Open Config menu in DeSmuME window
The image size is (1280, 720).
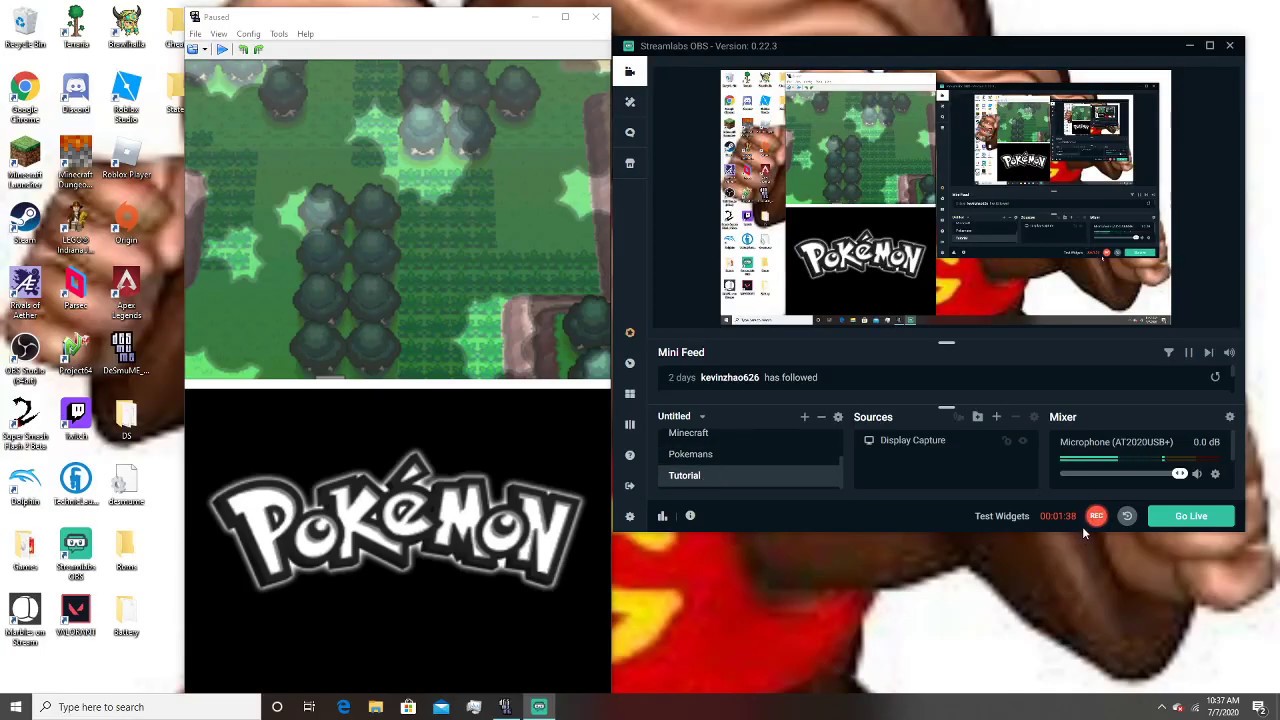pyautogui.click(x=248, y=34)
